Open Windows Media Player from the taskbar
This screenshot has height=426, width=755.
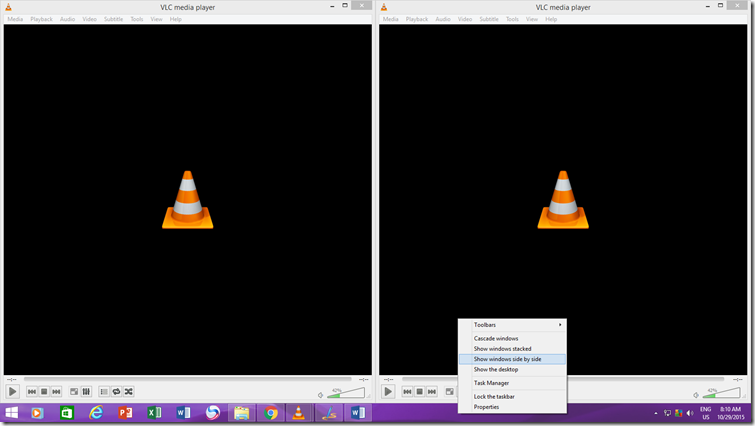37,413
